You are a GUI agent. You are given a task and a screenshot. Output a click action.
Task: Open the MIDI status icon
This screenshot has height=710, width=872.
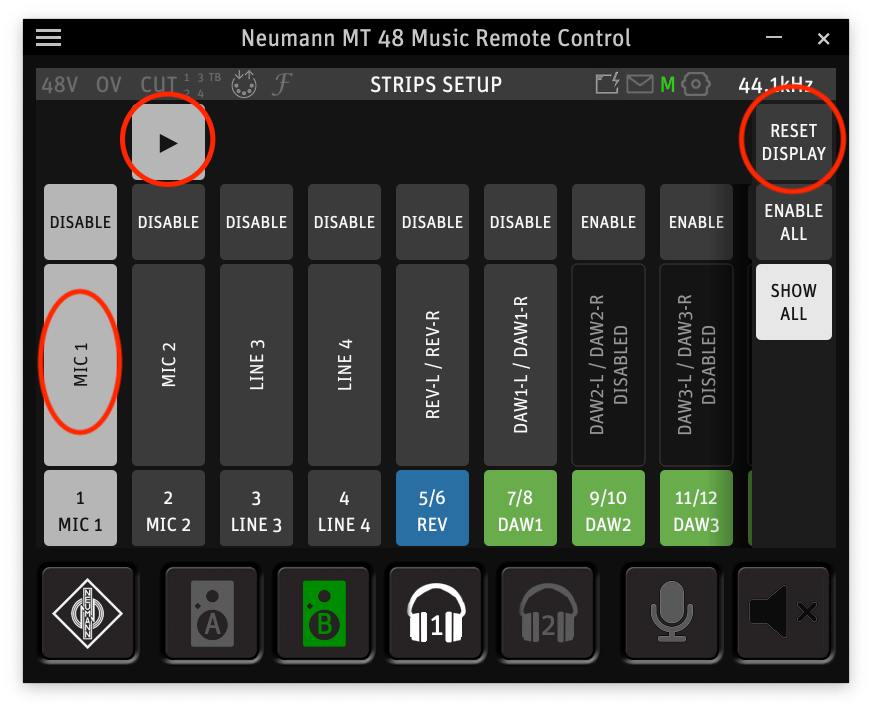pos(244,85)
